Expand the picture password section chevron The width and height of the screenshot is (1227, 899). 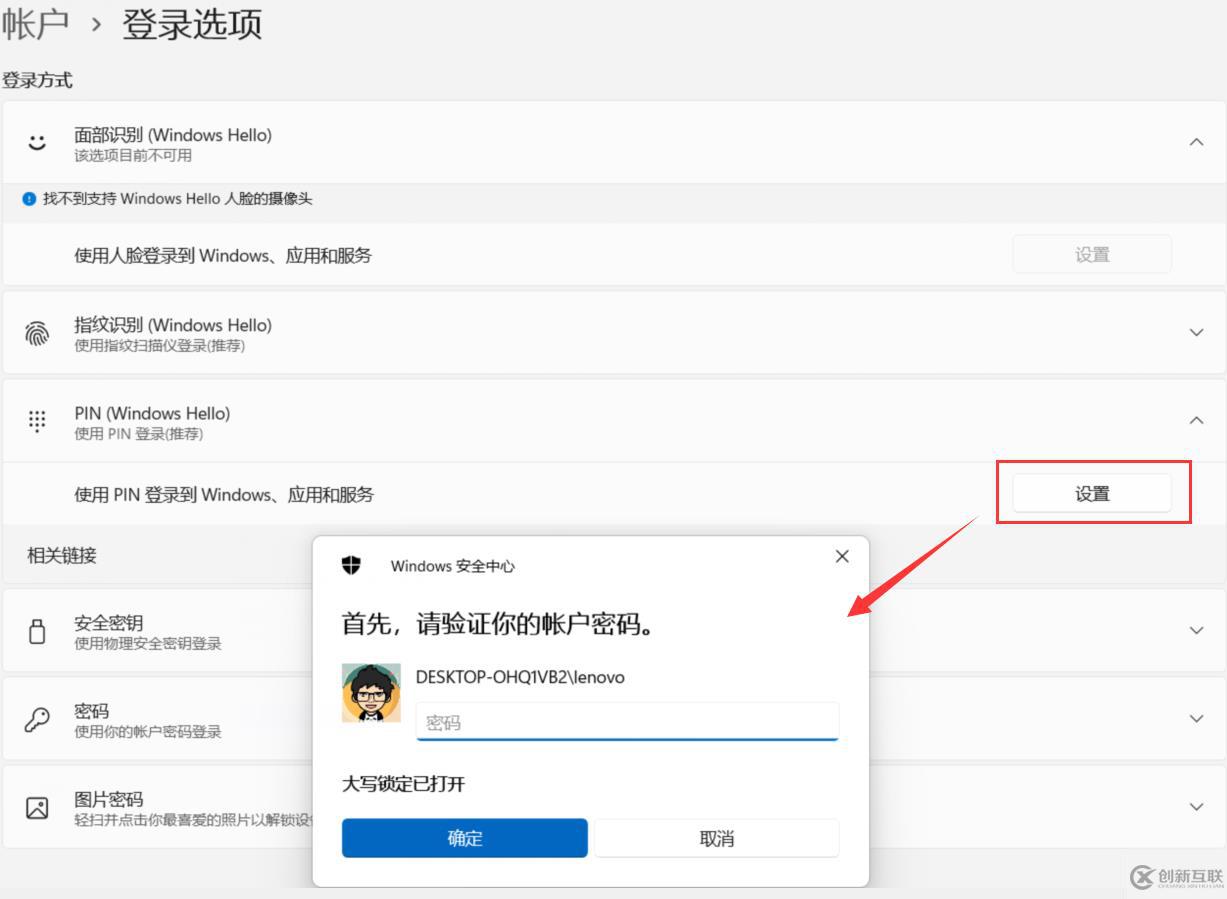1196,807
